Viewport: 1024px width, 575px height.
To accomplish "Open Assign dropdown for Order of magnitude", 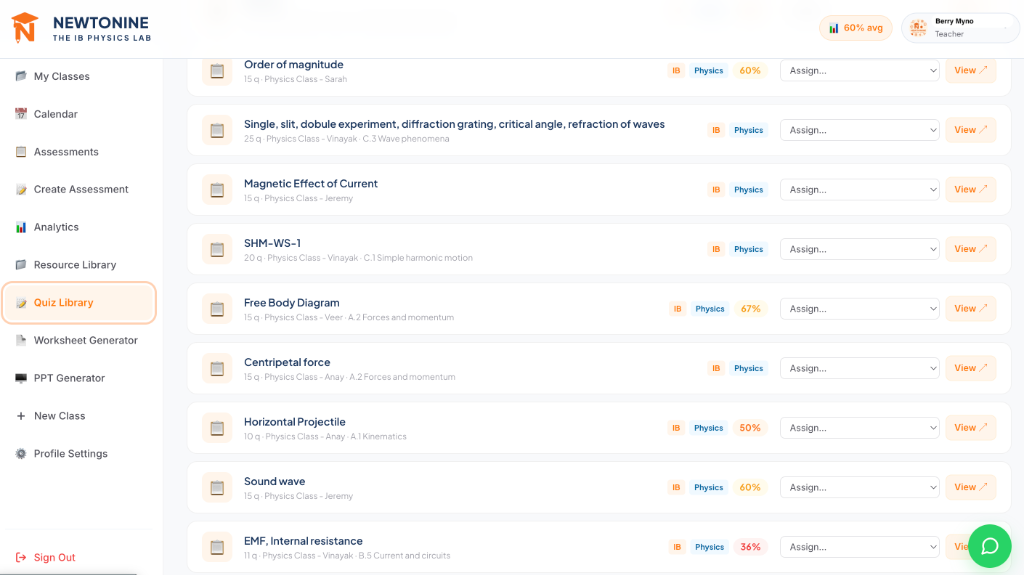I will coord(859,71).
